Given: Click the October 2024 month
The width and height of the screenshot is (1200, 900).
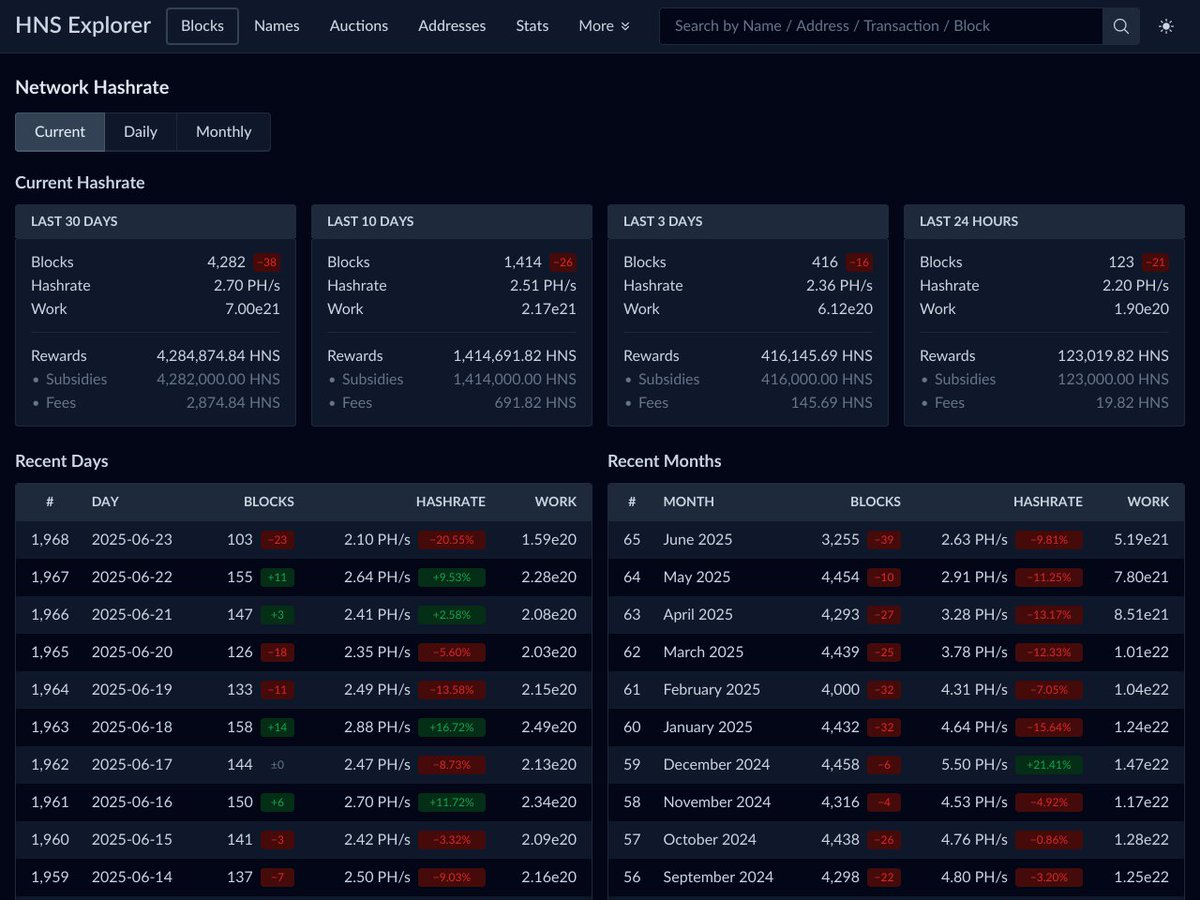Looking at the screenshot, I should pos(711,840).
